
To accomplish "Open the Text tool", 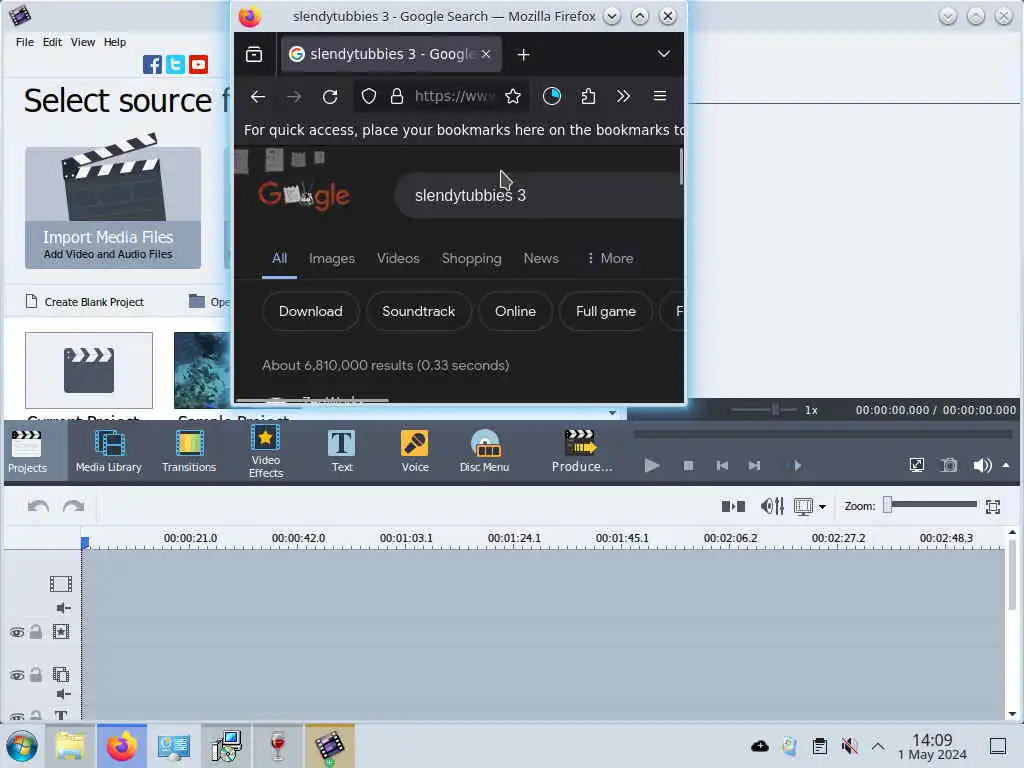I will point(342,452).
